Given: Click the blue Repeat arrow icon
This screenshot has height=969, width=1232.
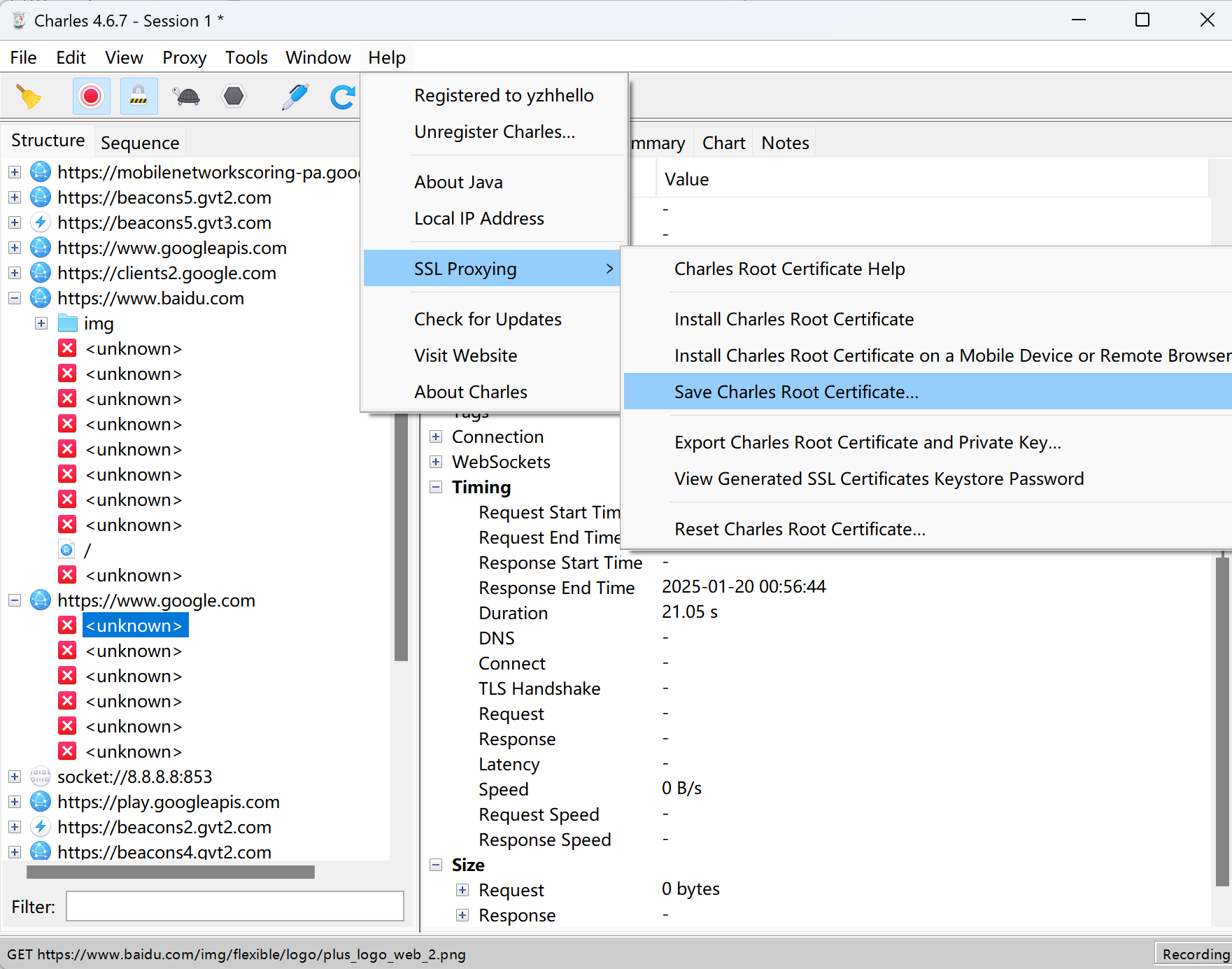Looking at the screenshot, I should 342,97.
